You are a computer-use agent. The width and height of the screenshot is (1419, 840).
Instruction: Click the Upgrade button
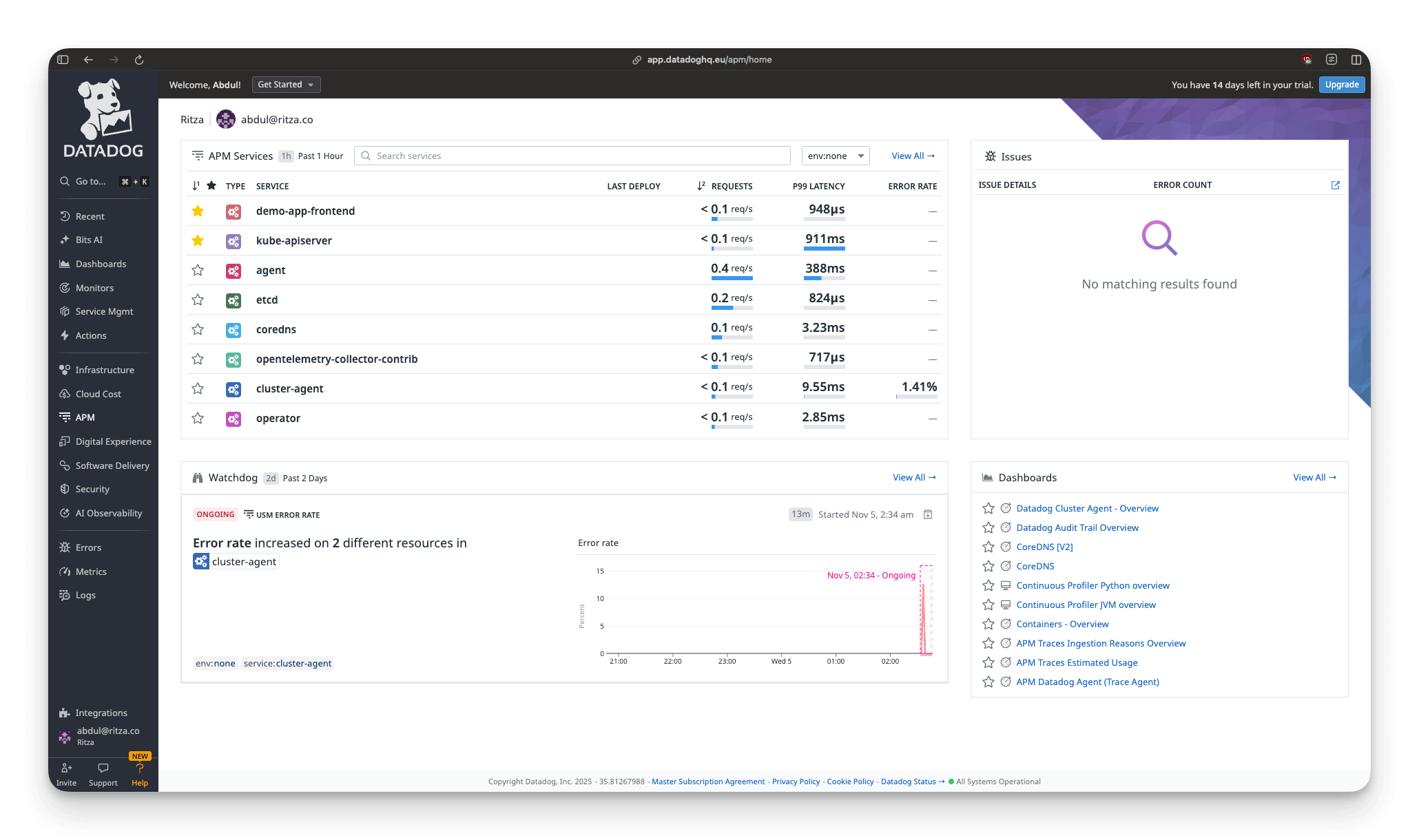pos(1341,85)
